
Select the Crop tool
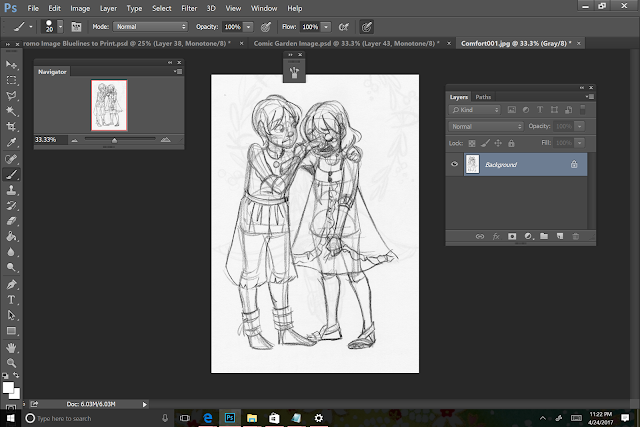pyautogui.click(x=11, y=127)
